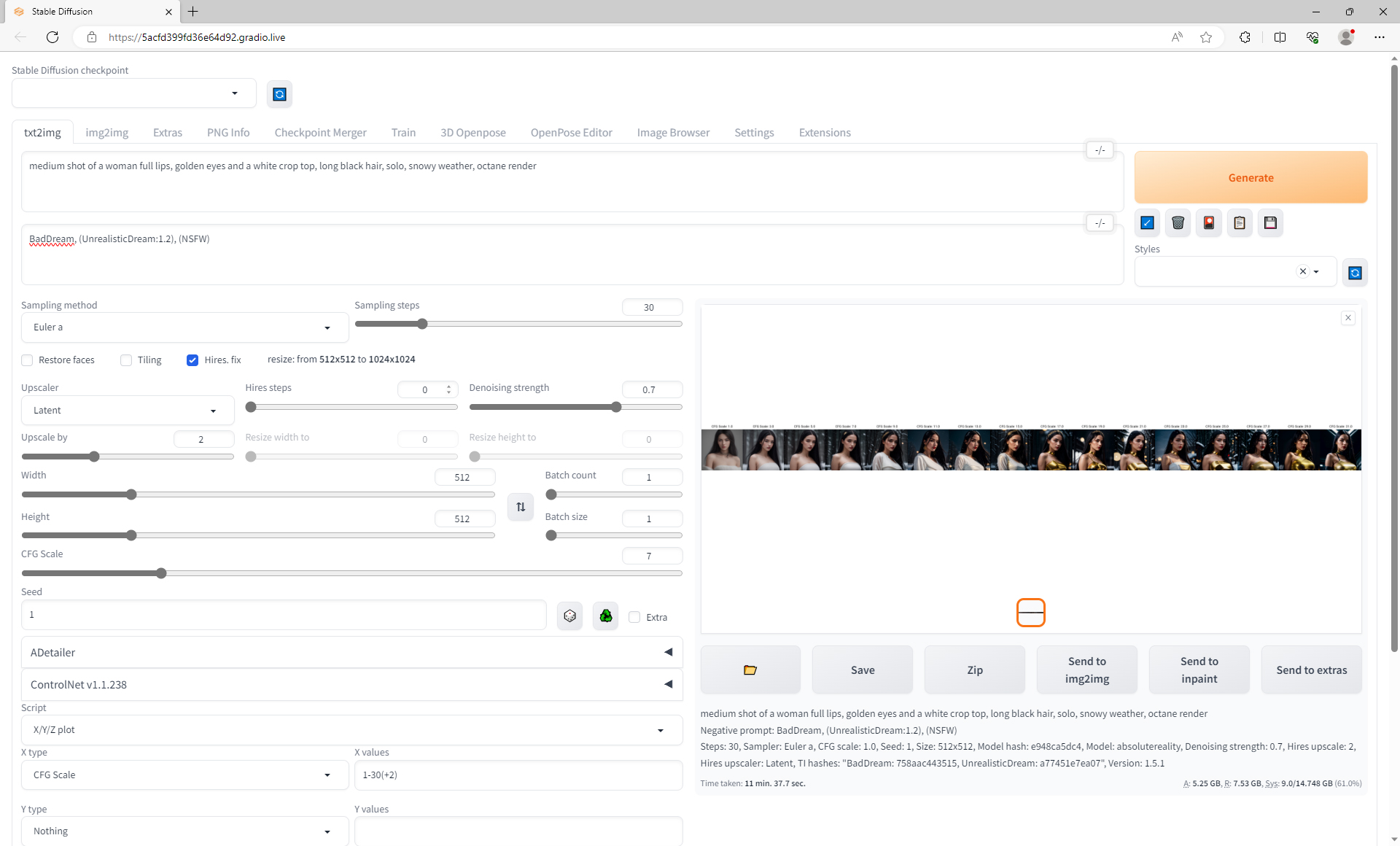Click the green recycle reuse seed icon

click(605, 616)
